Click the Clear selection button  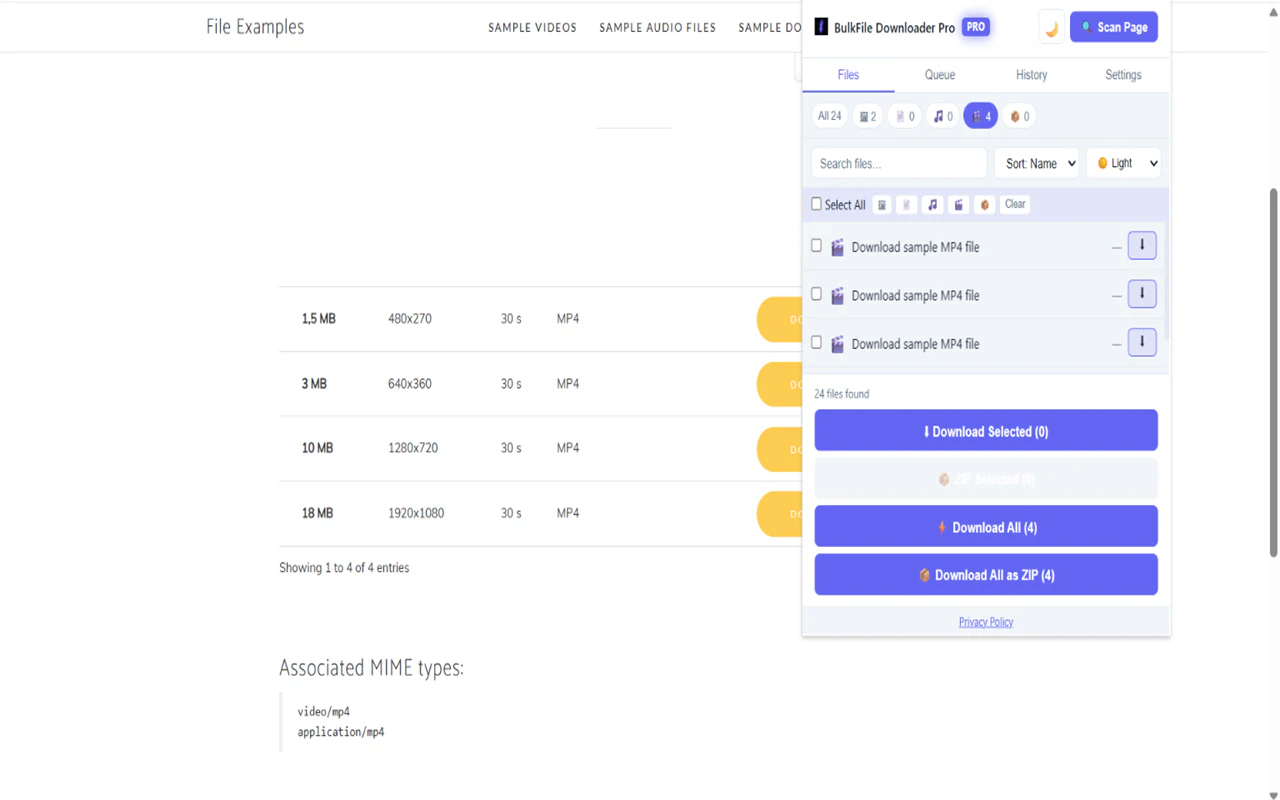click(x=1015, y=204)
